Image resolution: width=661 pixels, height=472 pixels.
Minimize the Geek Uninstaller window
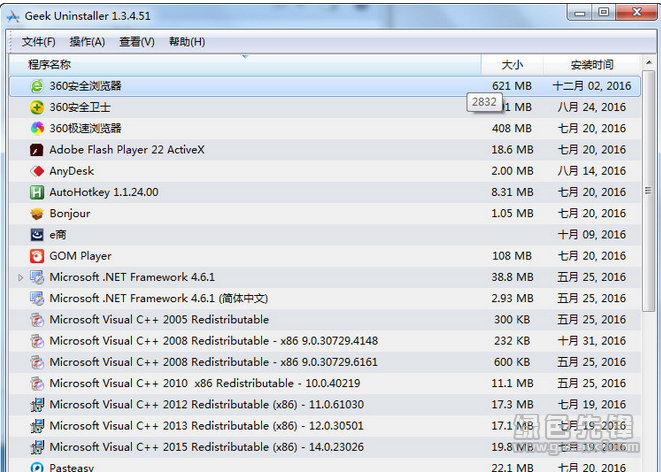[x=580, y=13]
